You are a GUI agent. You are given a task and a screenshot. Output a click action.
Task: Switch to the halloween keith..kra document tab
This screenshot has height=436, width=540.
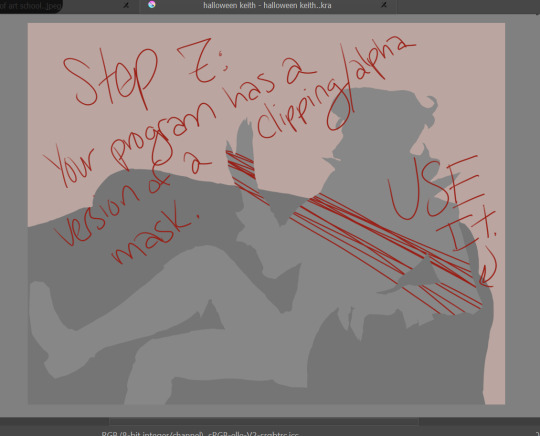[x=267, y=6]
